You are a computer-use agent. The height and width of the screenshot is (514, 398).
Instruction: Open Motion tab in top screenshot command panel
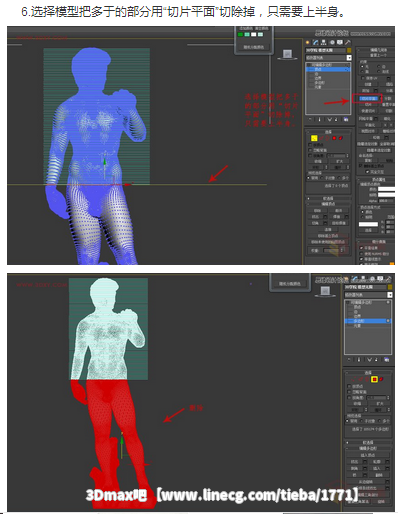[332, 42]
